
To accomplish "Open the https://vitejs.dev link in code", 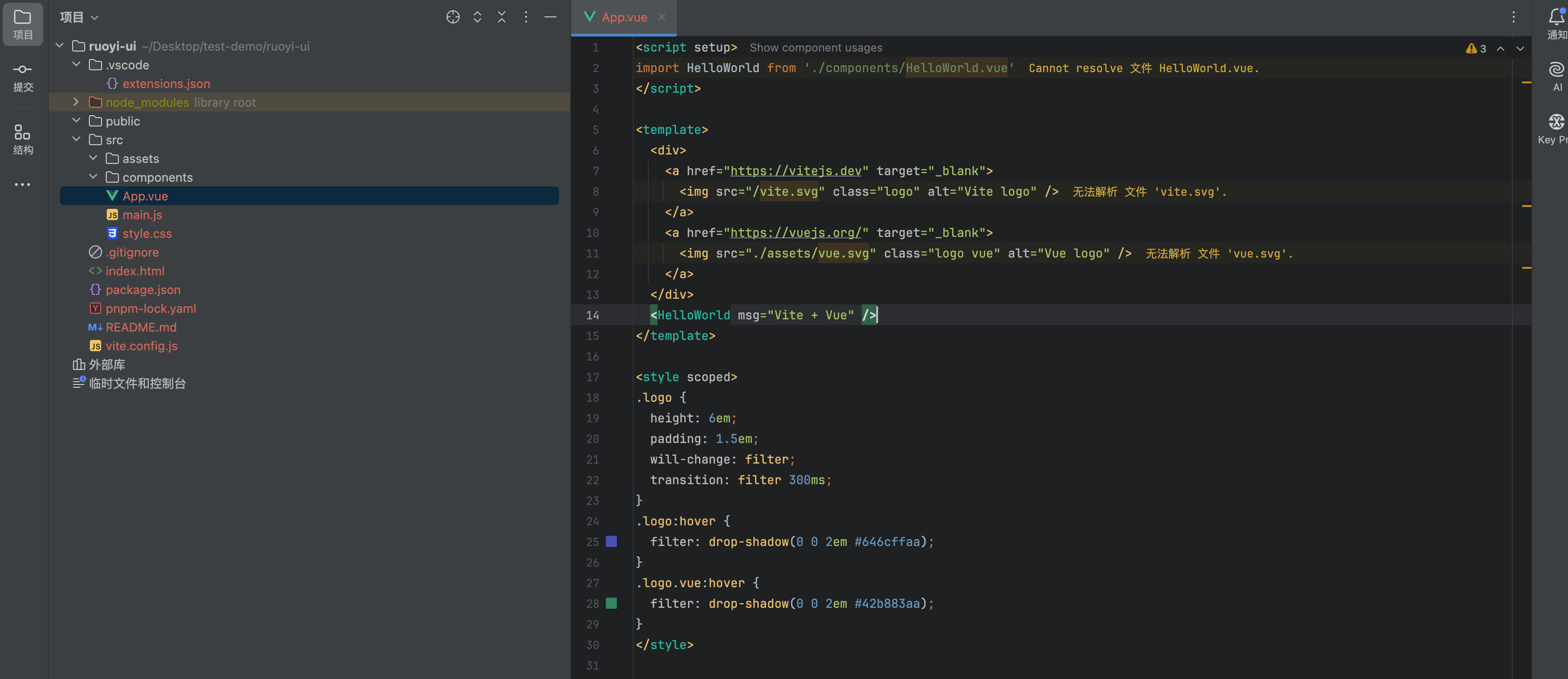I will (796, 171).
